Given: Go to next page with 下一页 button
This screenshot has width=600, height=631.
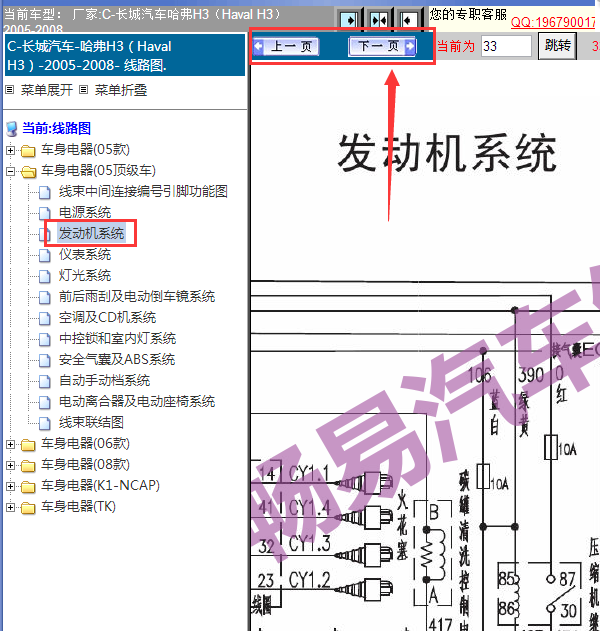Looking at the screenshot, I should click(x=382, y=46).
